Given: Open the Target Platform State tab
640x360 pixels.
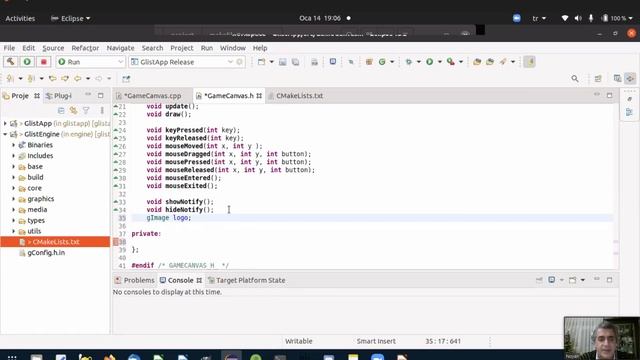Looking at the screenshot, I should pyautogui.click(x=247, y=280).
